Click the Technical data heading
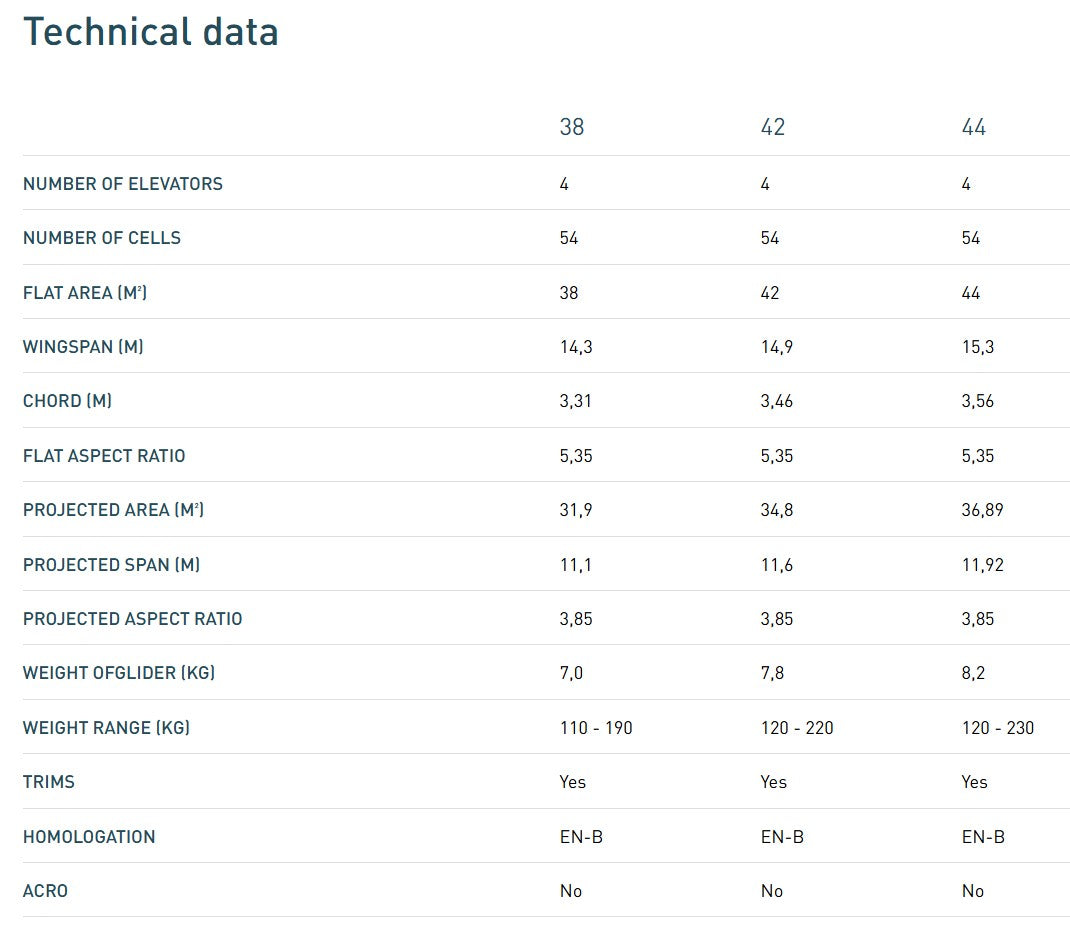 pos(150,32)
